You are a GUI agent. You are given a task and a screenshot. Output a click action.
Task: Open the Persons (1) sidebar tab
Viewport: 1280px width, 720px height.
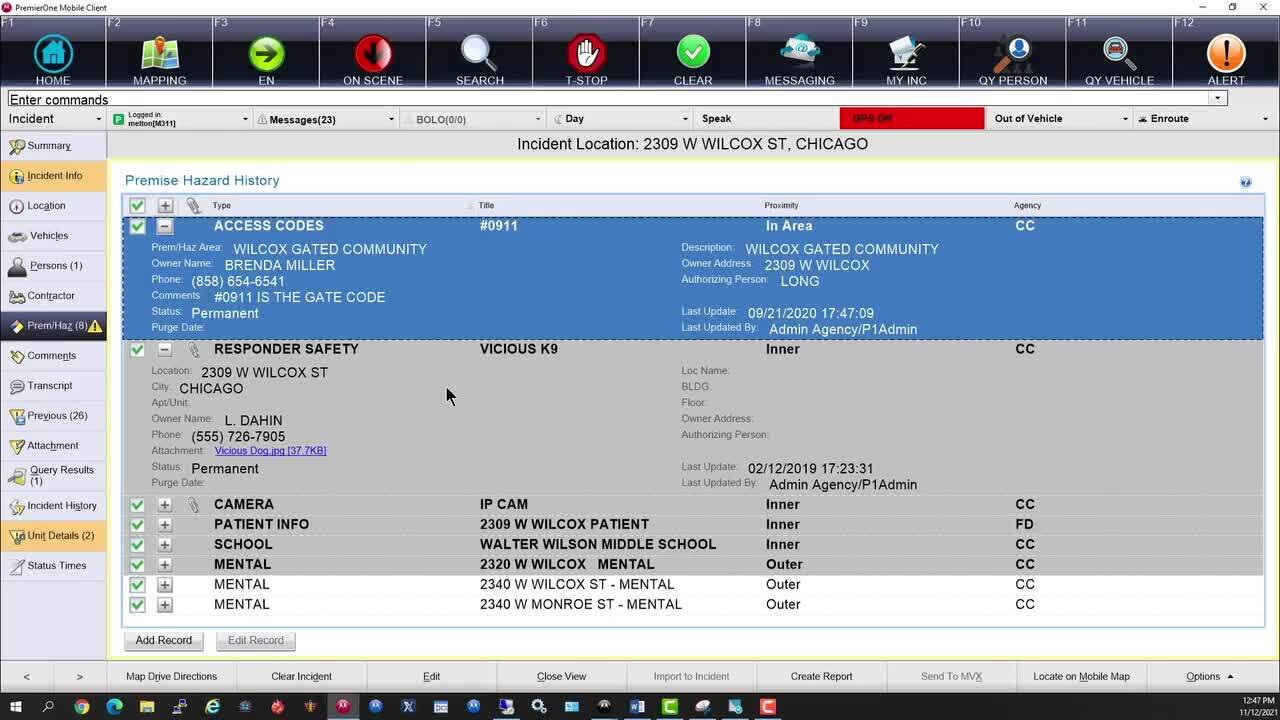(x=55, y=266)
